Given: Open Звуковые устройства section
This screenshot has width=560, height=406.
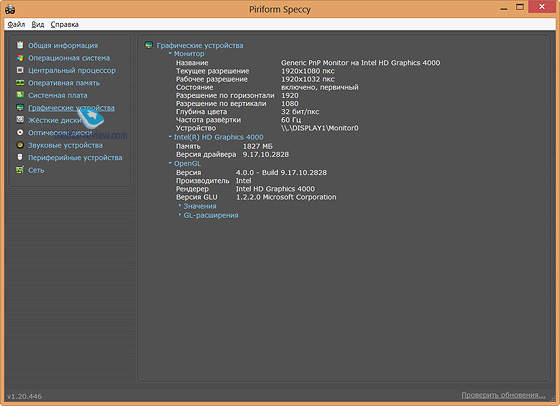Looking at the screenshot, I should [x=65, y=145].
